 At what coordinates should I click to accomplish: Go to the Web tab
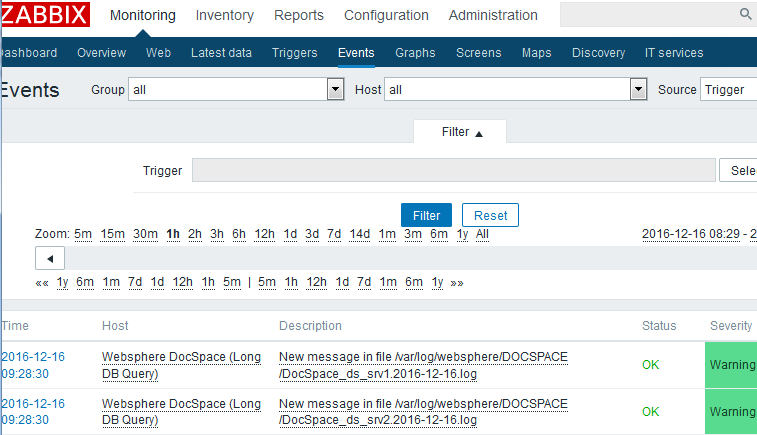[158, 53]
